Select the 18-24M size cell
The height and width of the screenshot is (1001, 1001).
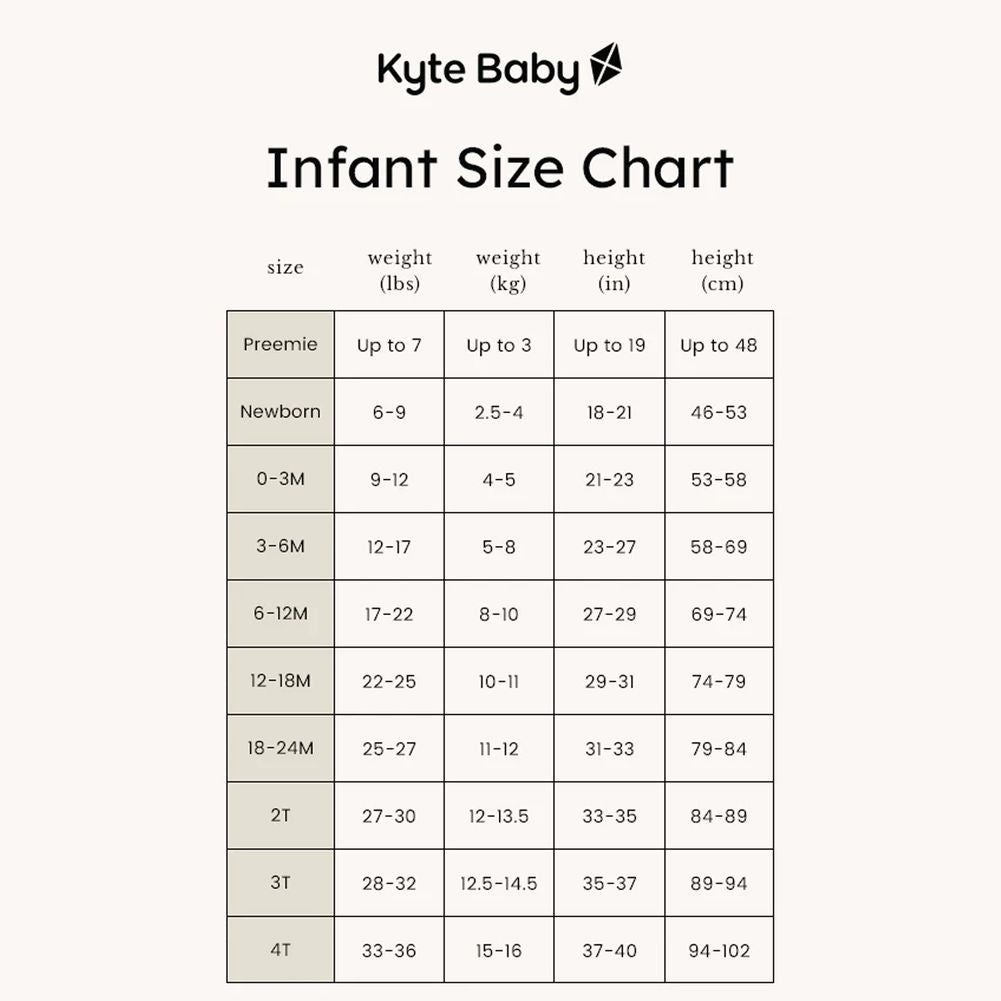click(280, 748)
